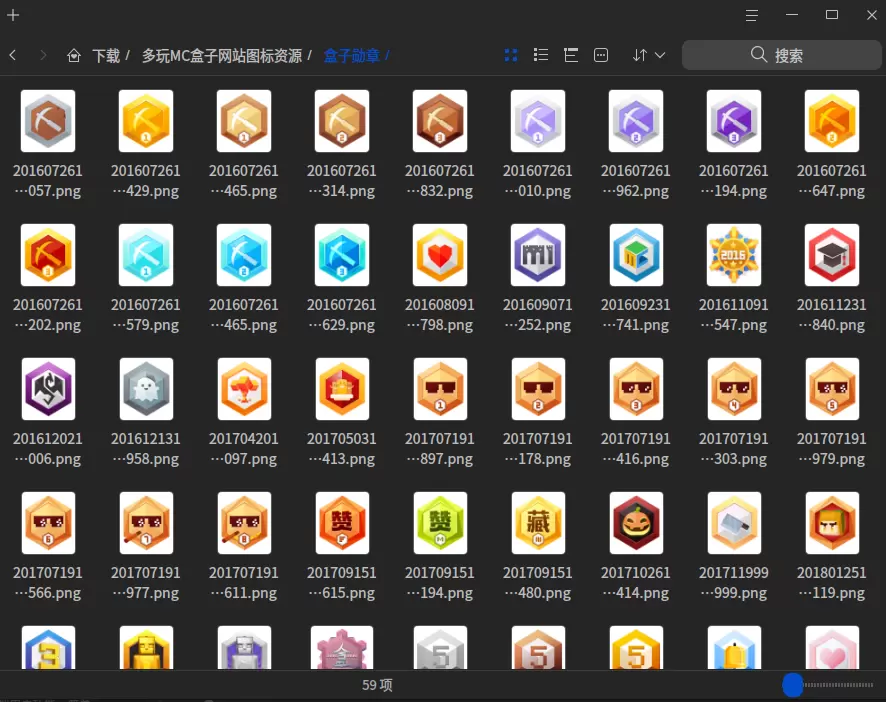Select sunglasses level 8 badge …611.png
The image size is (886, 702).
point(244,523)
